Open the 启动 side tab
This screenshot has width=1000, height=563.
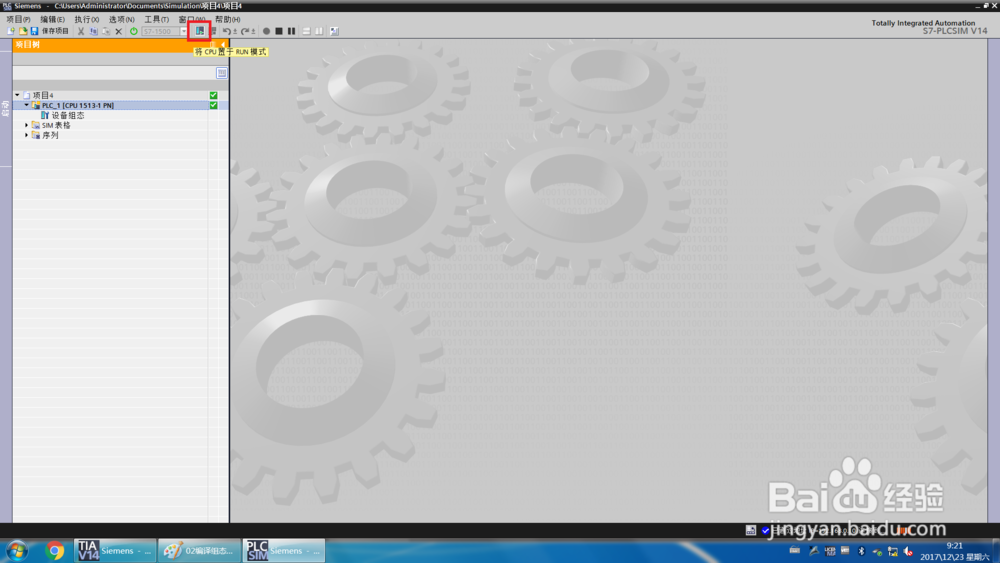[x=6, y=108]
